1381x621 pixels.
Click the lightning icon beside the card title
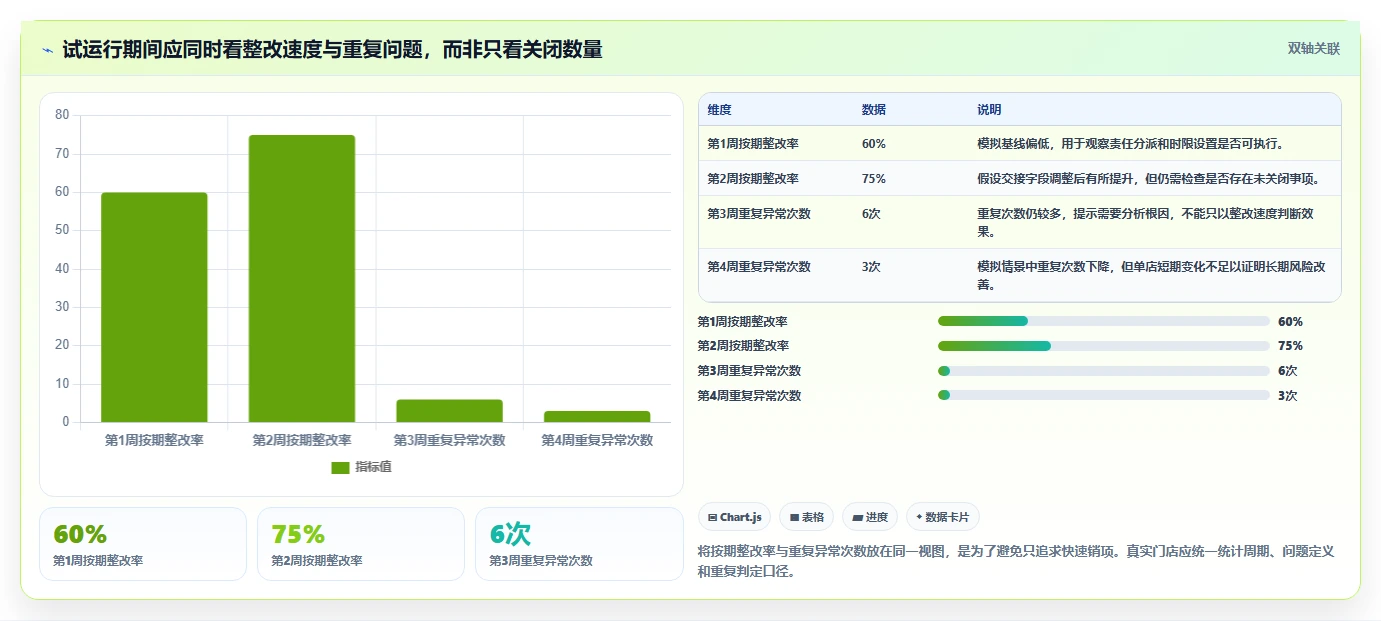[x=47, y=50]
